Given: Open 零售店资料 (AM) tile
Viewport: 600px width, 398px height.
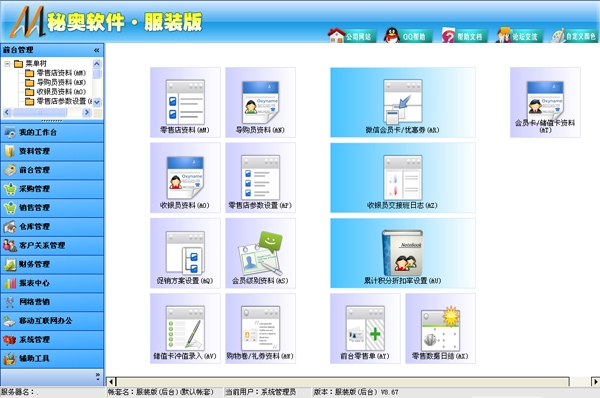Looking at the screenshot, I should click(x=185, y=103).
